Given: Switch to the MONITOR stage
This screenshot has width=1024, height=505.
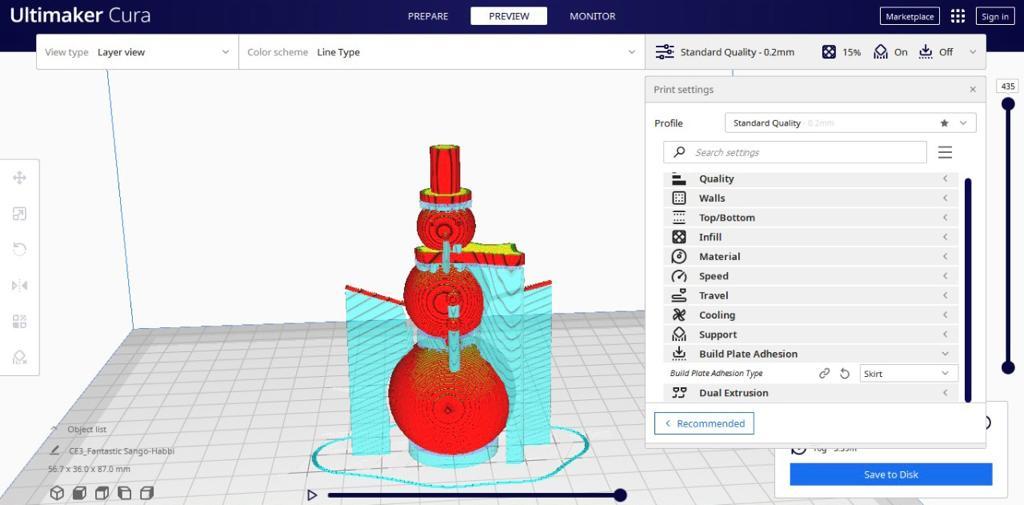Looking at the screenshot, I should pyautogui.click(x=592, y=16).
